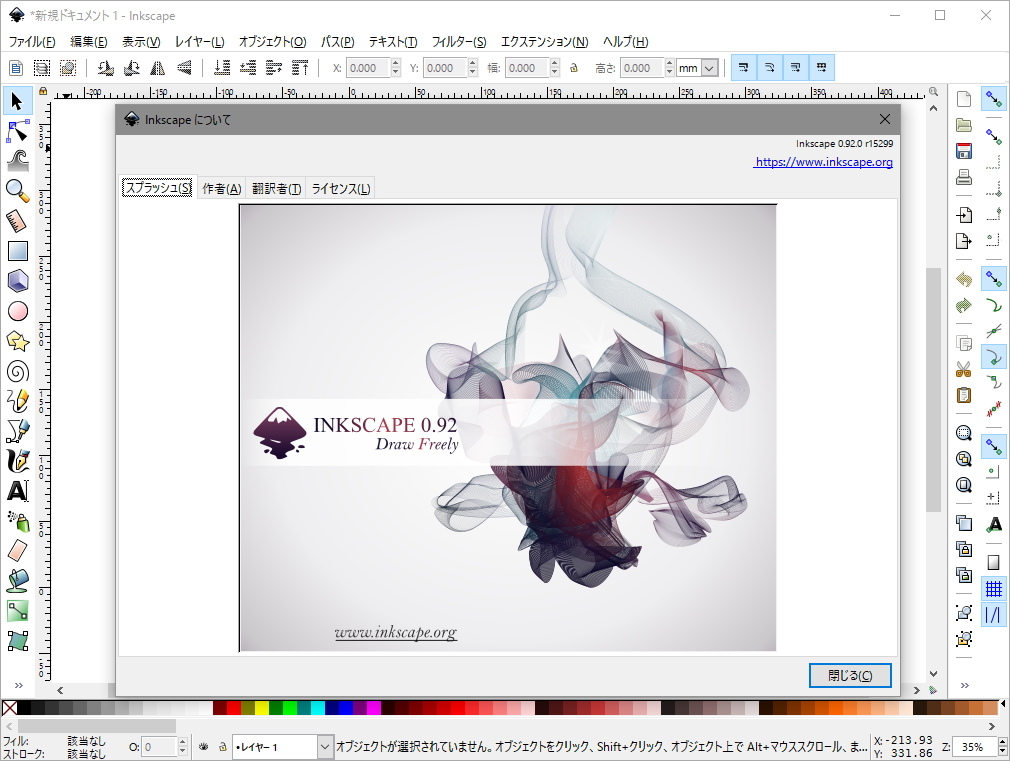The width and height of the screenshot is (1010, 761).
Task: Select the Text tool
Action: pyautogui.click(x=17, y=491)
